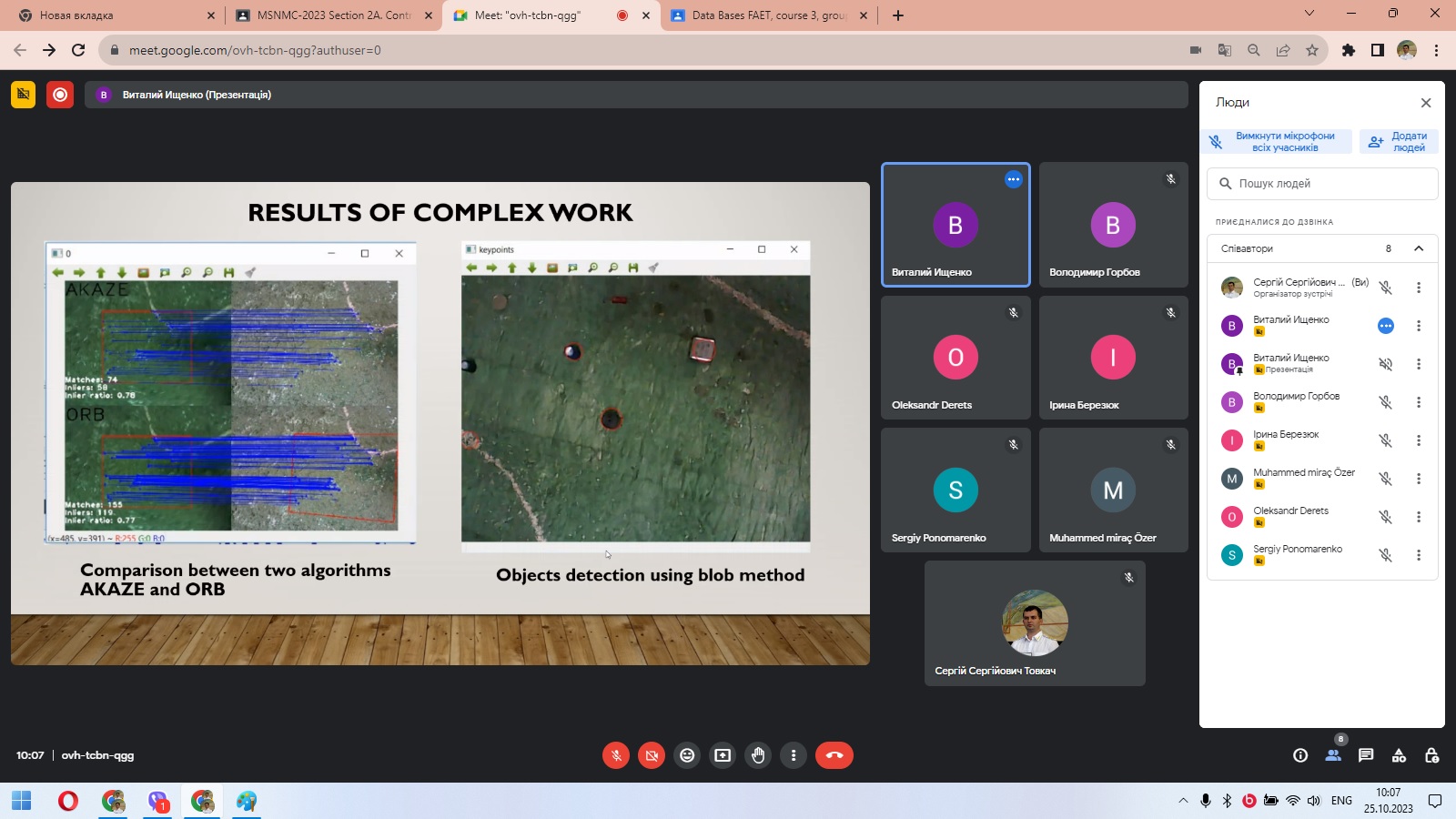Toggle your microphone in the call bar
The height and width of the screenshot is (819, 1456).
pyautogui.click(x=616, y=755)
